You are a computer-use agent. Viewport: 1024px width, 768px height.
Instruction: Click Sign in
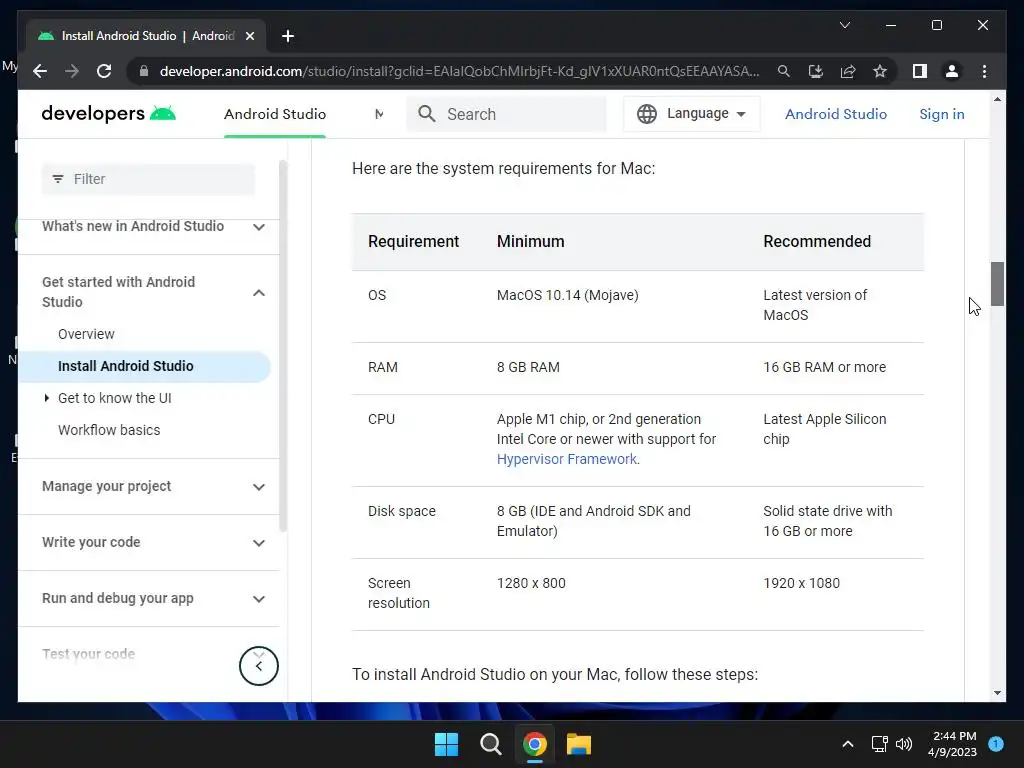[941, 114]
